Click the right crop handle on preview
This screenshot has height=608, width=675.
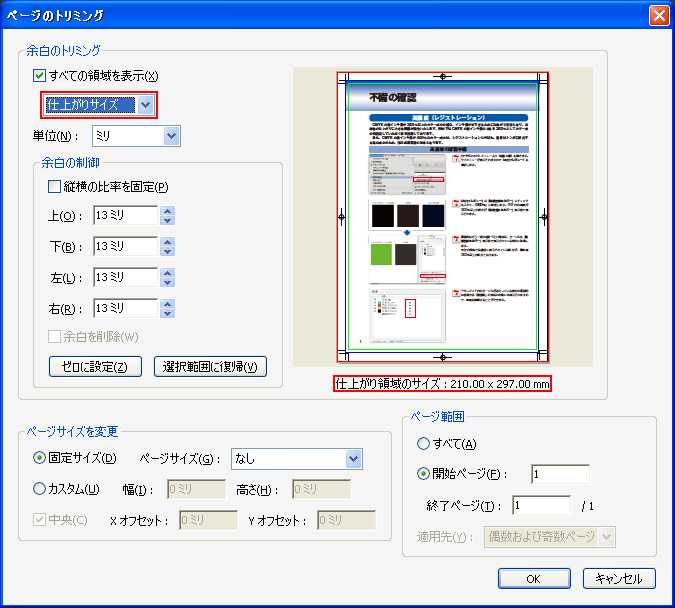[x=545, y=216]
